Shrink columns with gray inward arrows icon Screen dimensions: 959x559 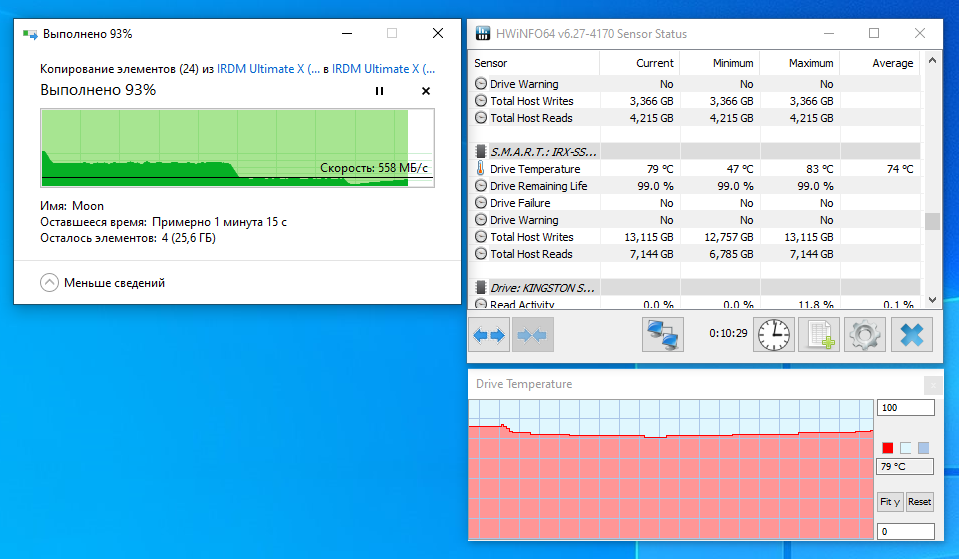(532, 335)
